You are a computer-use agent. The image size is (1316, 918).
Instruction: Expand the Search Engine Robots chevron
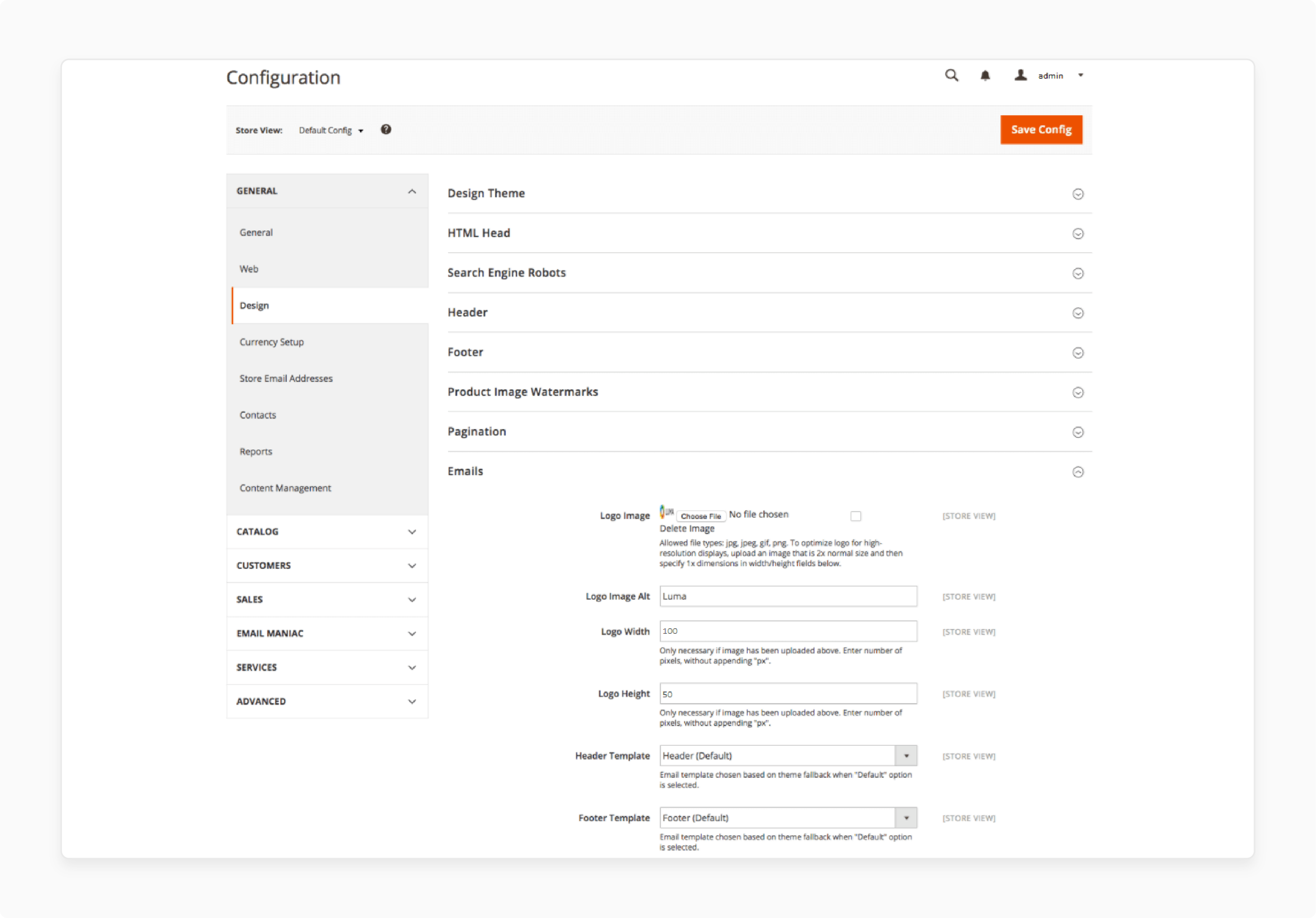coord(1078,273)
